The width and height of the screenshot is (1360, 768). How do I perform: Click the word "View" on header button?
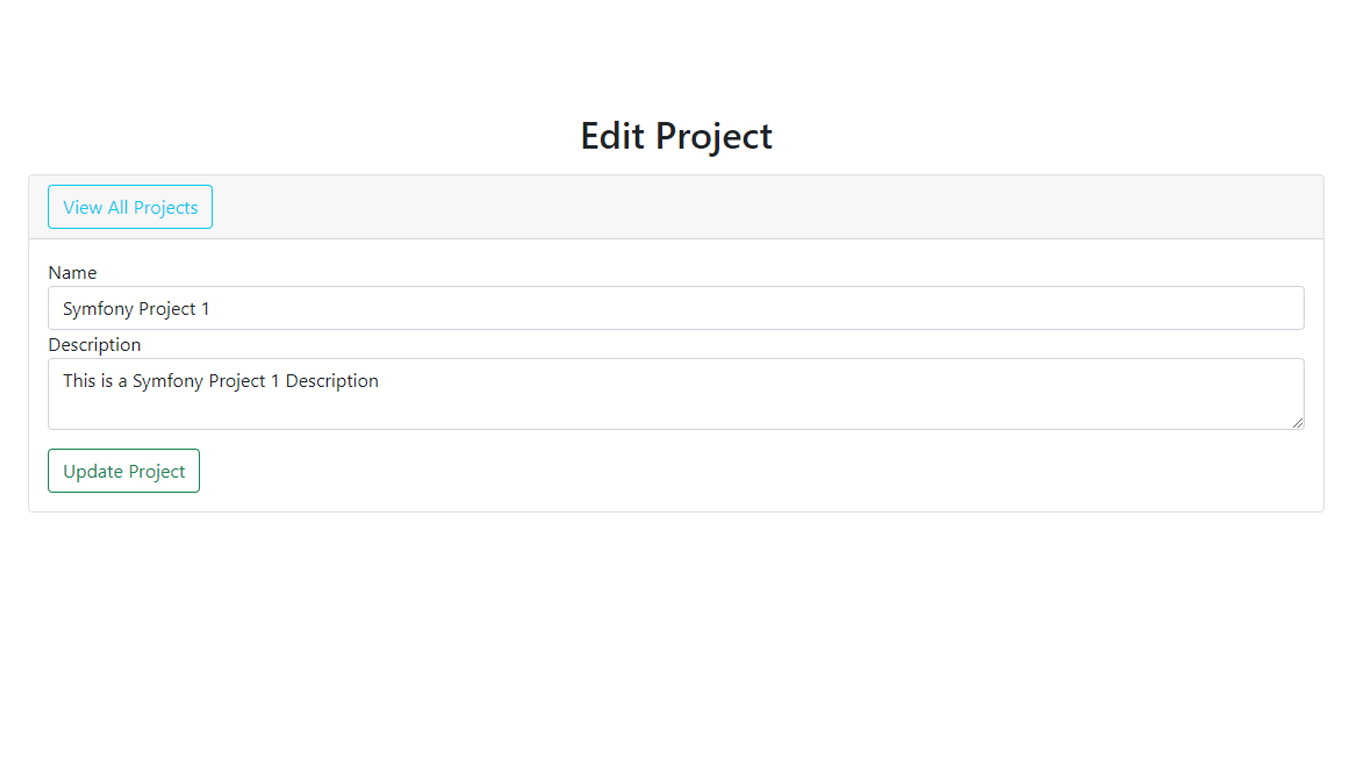point(83,207)
